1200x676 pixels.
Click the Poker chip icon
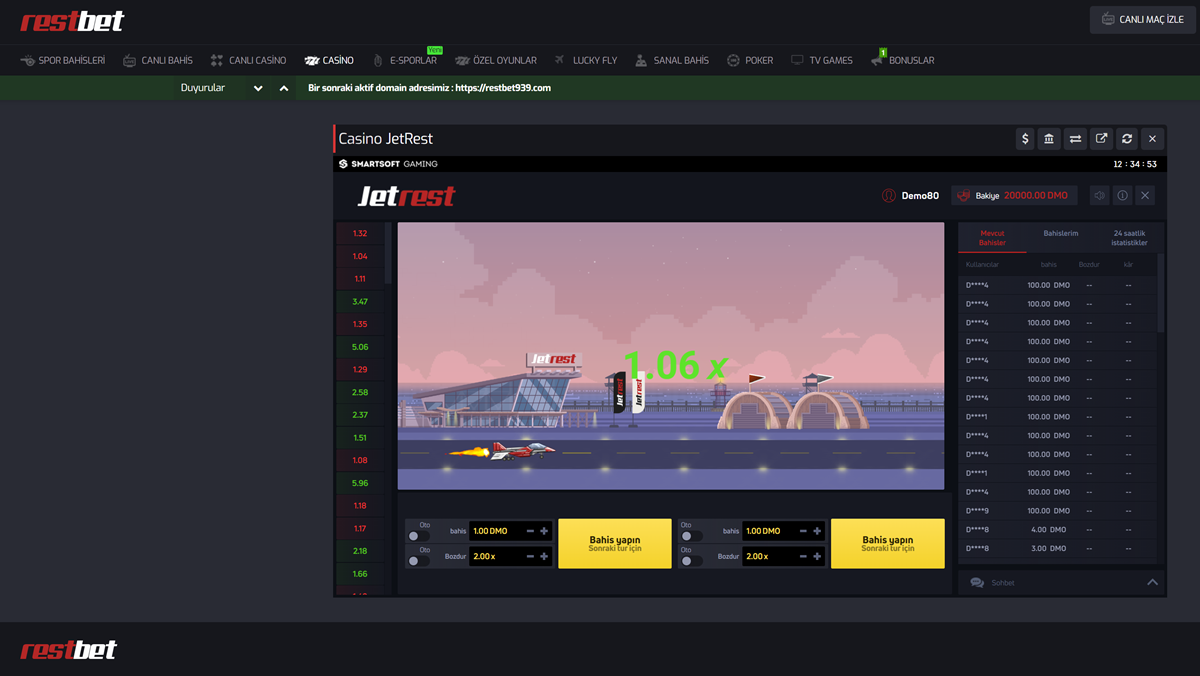[x=733, y=60]
